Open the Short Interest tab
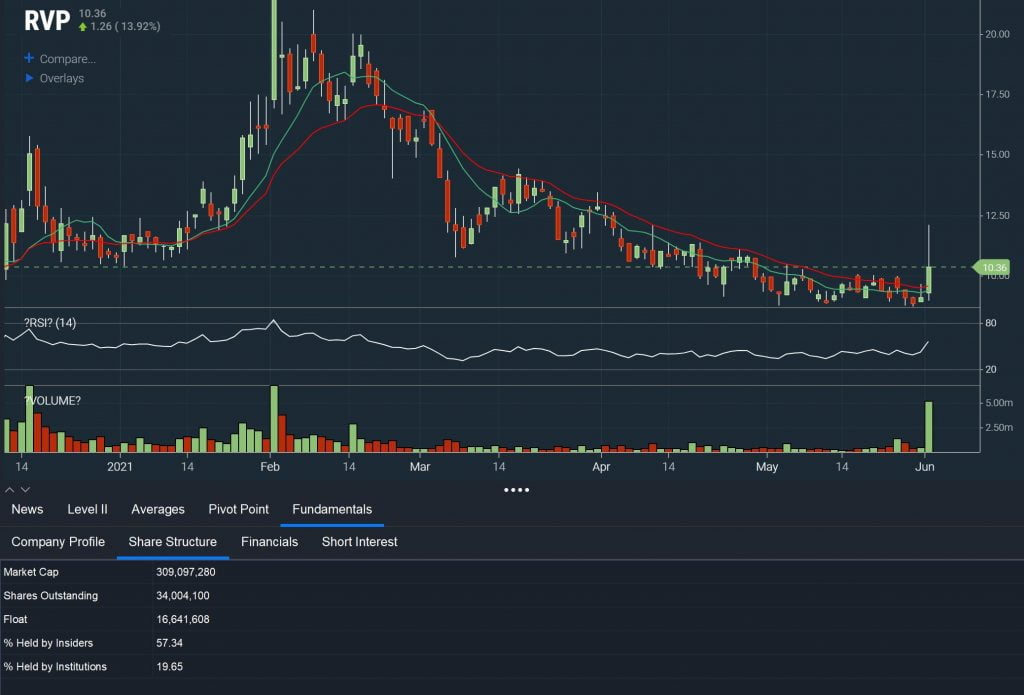 pos(359,542)
